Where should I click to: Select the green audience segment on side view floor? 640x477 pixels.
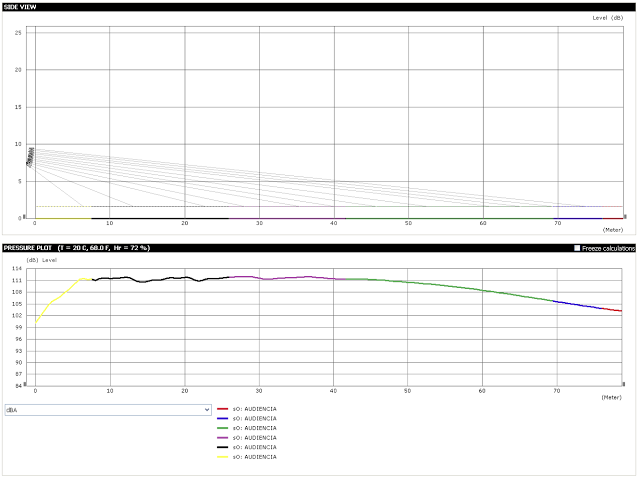(450, 217)
